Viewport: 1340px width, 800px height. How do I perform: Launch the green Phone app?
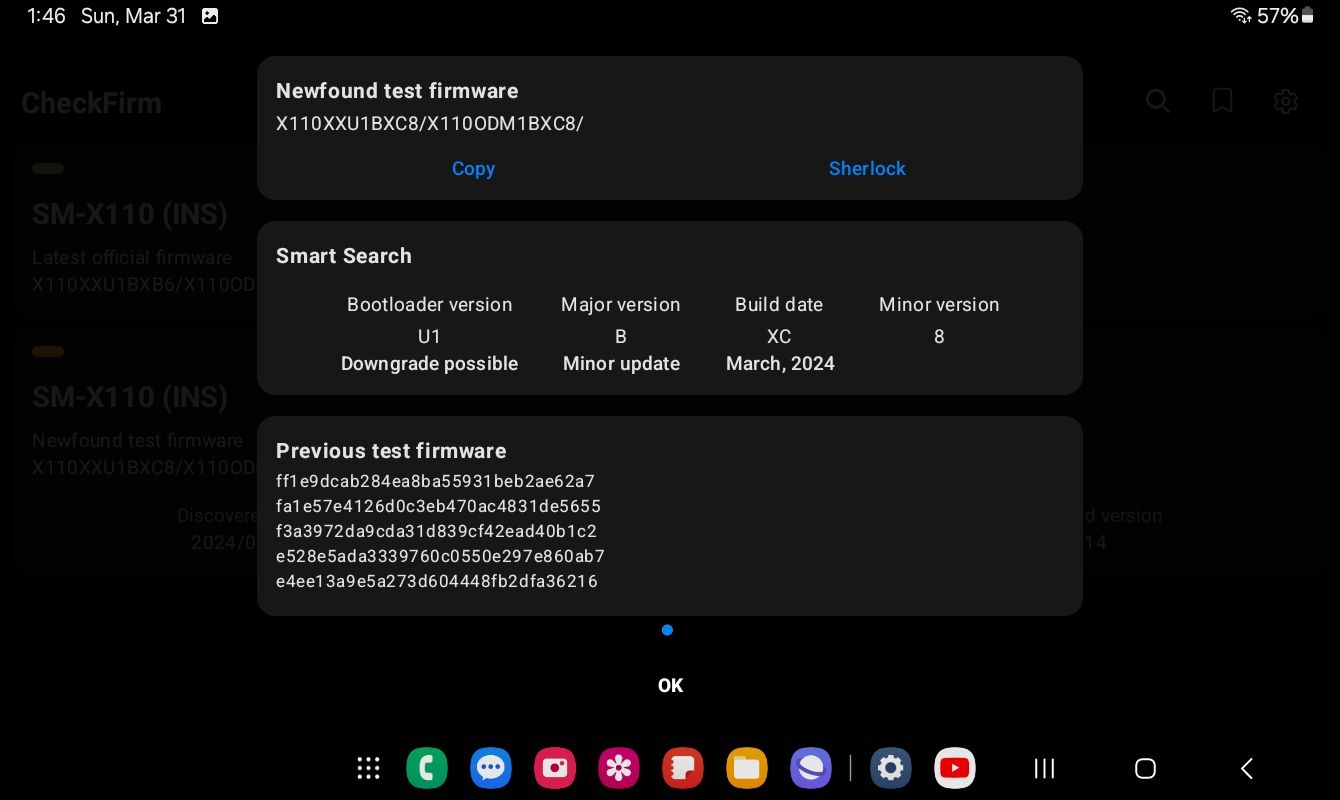[x=427, y=768]
